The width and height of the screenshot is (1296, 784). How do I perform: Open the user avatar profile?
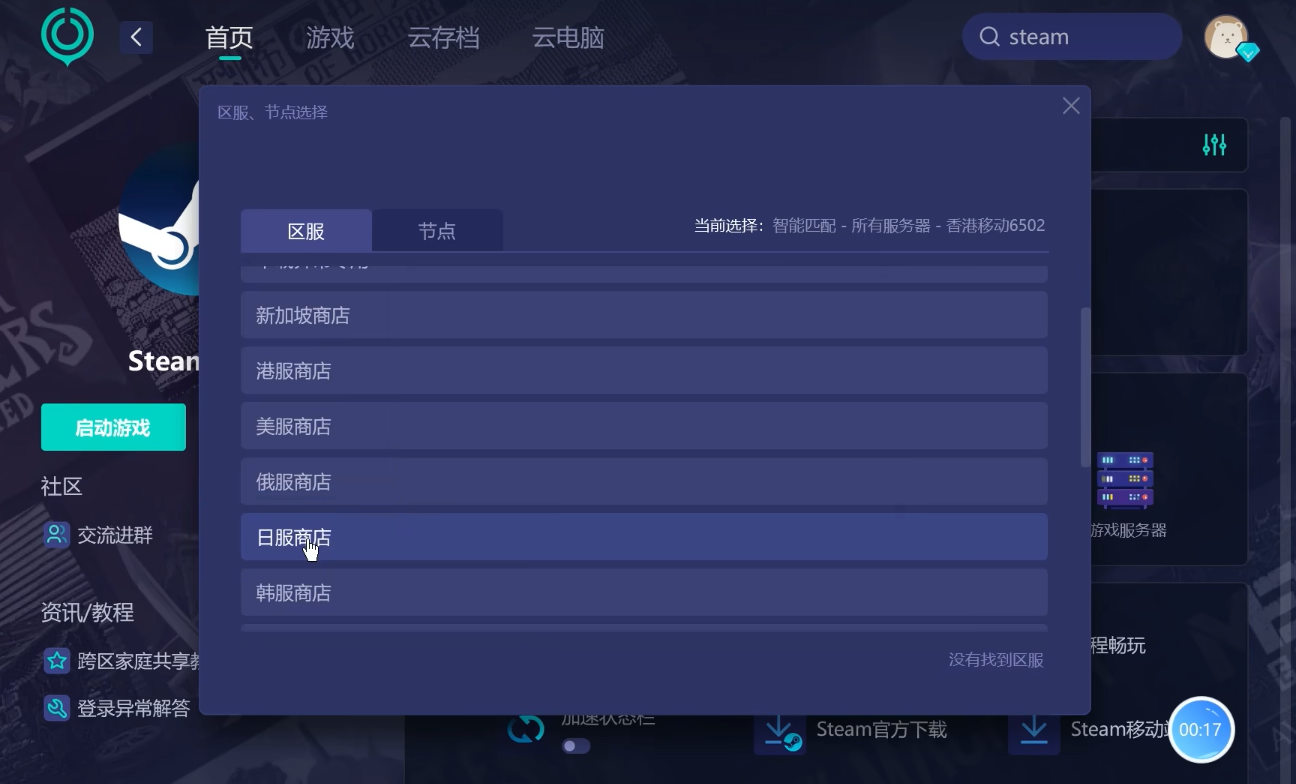coord(1227,38)
